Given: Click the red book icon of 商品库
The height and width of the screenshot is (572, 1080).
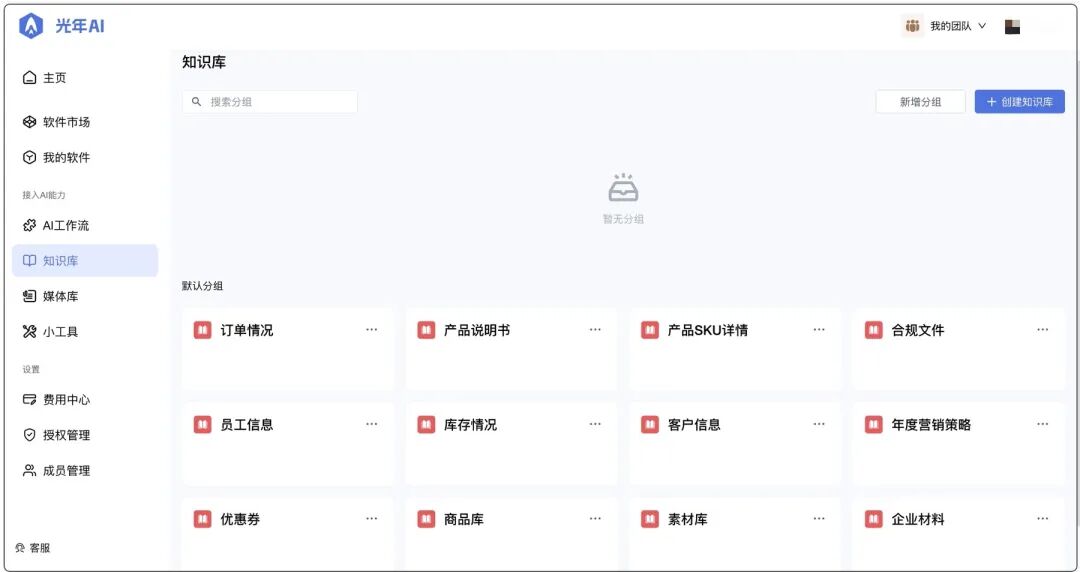Looking at the screenshot, I should click(426, 519).
